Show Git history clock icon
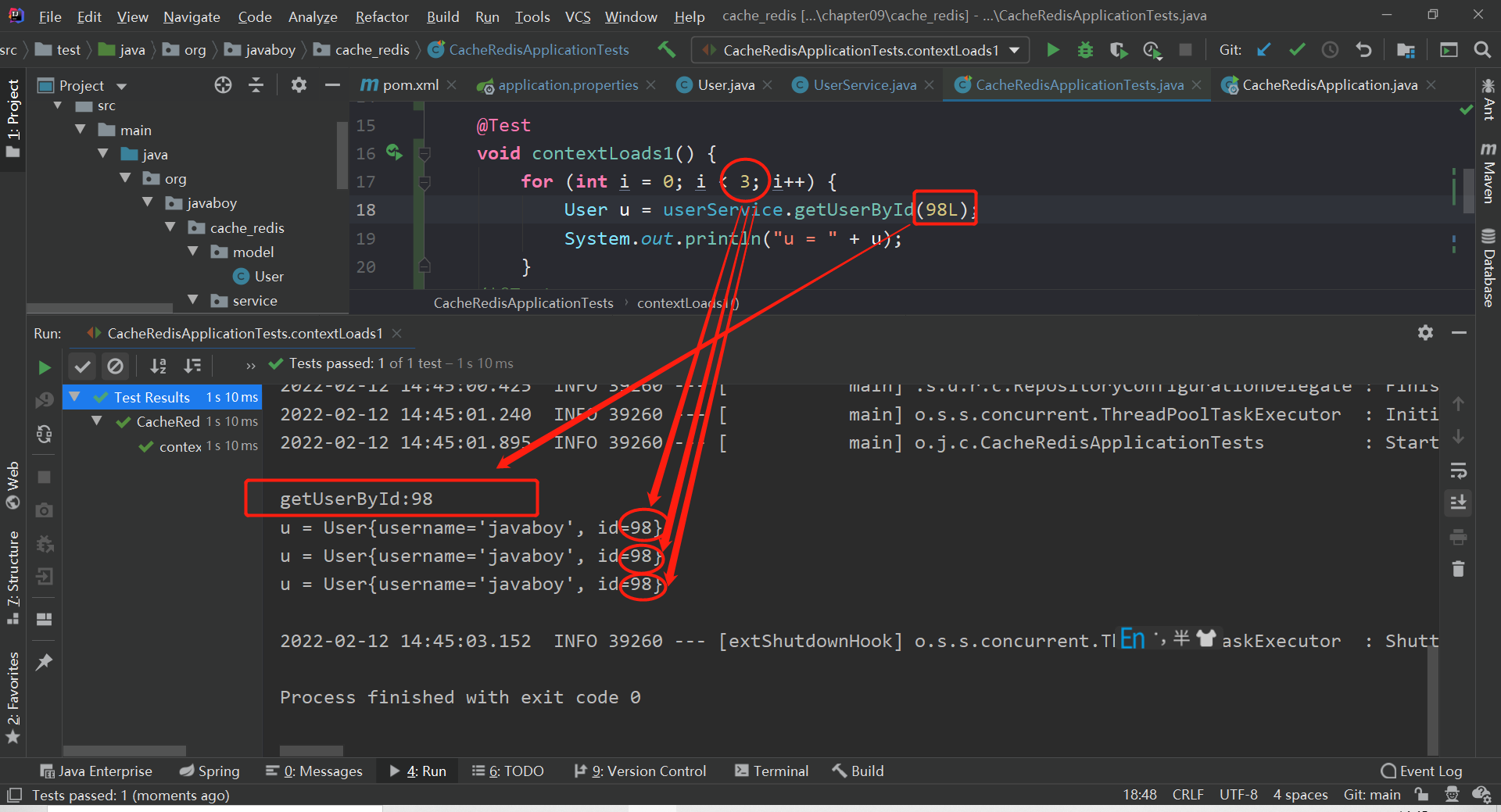The width and height of the screenshot is (1501, 812). pyautogui.click(x=1330, y=50)
